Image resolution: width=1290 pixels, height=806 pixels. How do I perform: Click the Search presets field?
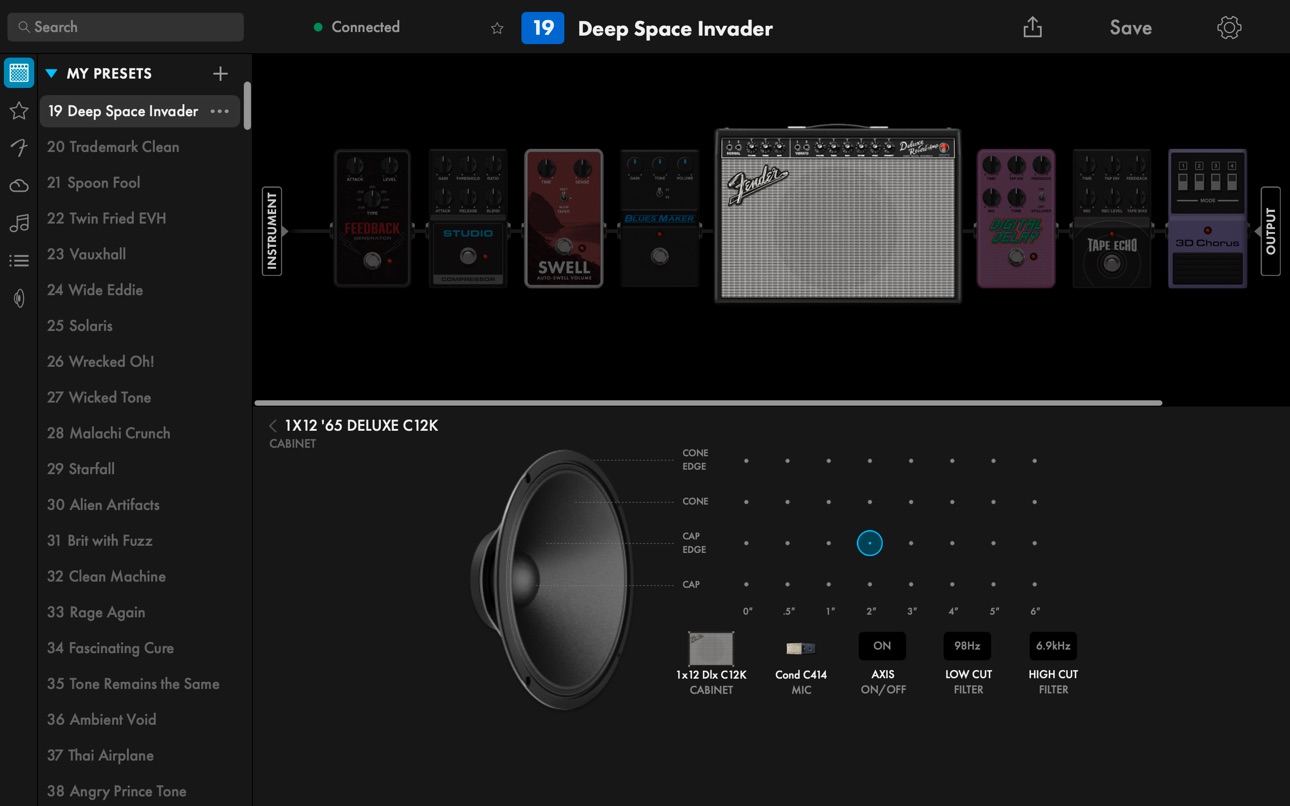pos(126,27)
